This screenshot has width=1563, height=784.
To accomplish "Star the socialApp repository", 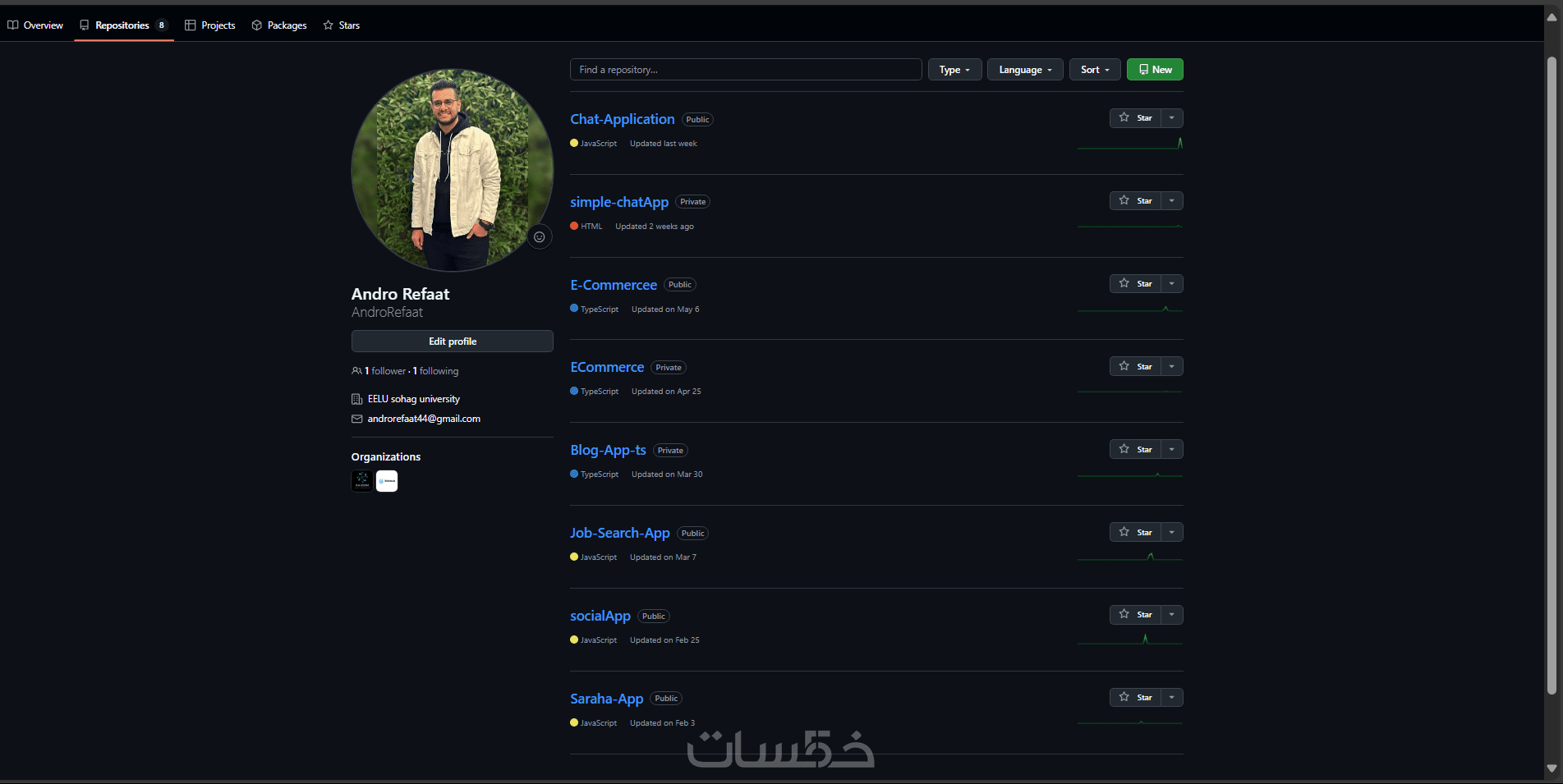I will 1135,615.
